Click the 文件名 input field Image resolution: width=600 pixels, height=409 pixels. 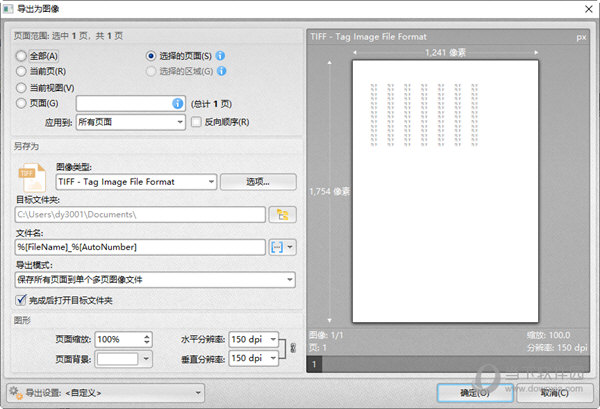[140, 247]
